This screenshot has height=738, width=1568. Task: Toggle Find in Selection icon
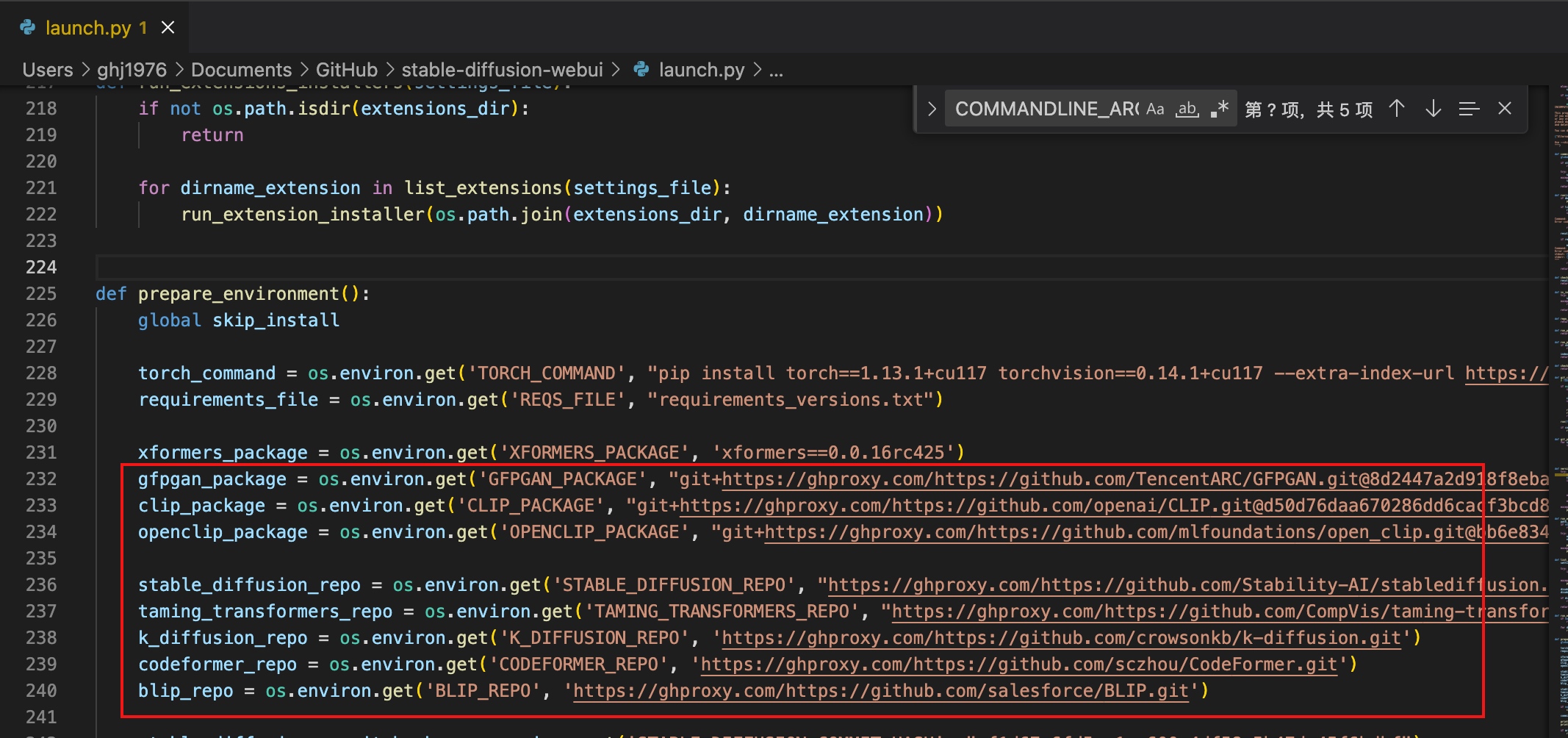(x=1469, y=109)
